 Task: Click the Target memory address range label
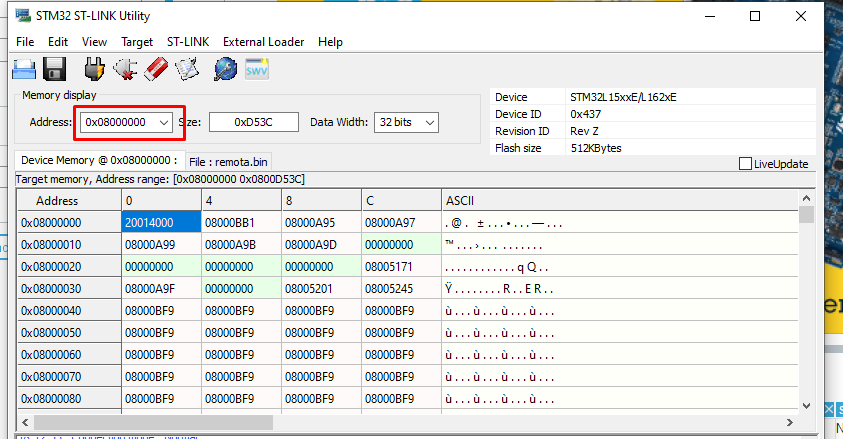pyautogui.click(x=160, y=179)
